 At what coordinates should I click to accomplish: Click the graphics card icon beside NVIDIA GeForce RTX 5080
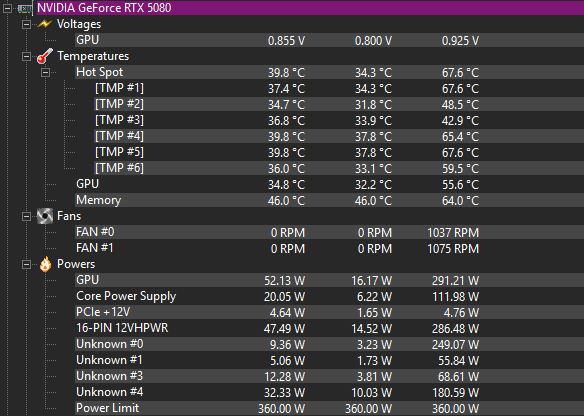[x=25, y=8]
